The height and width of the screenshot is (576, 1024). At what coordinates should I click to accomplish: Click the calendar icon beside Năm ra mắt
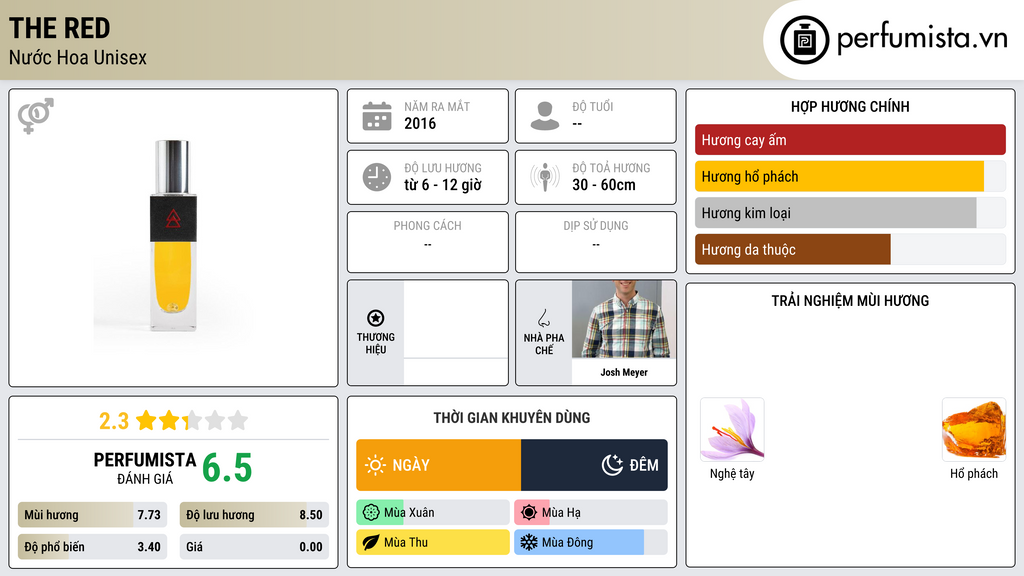click(x=377, y=116)
